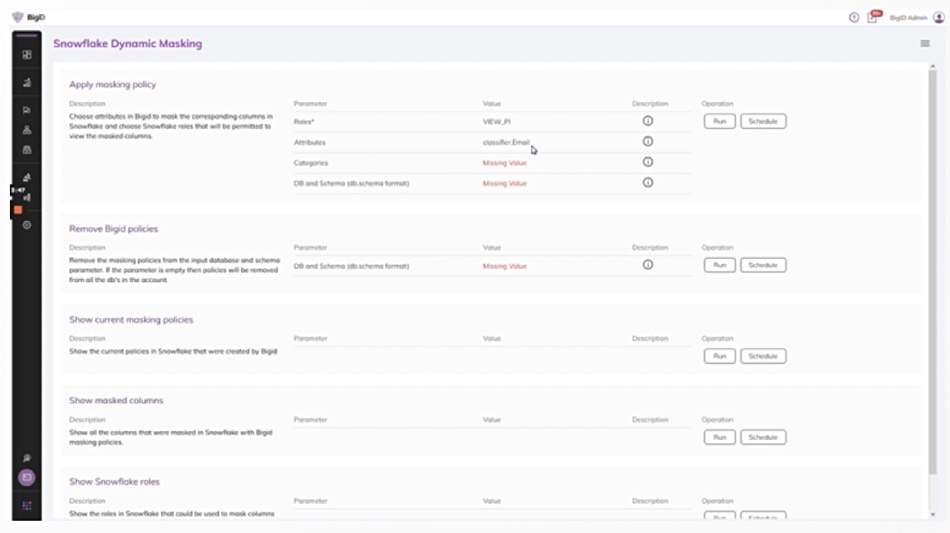
Task: Click the Show current masking policies heading
Action: 131,319
